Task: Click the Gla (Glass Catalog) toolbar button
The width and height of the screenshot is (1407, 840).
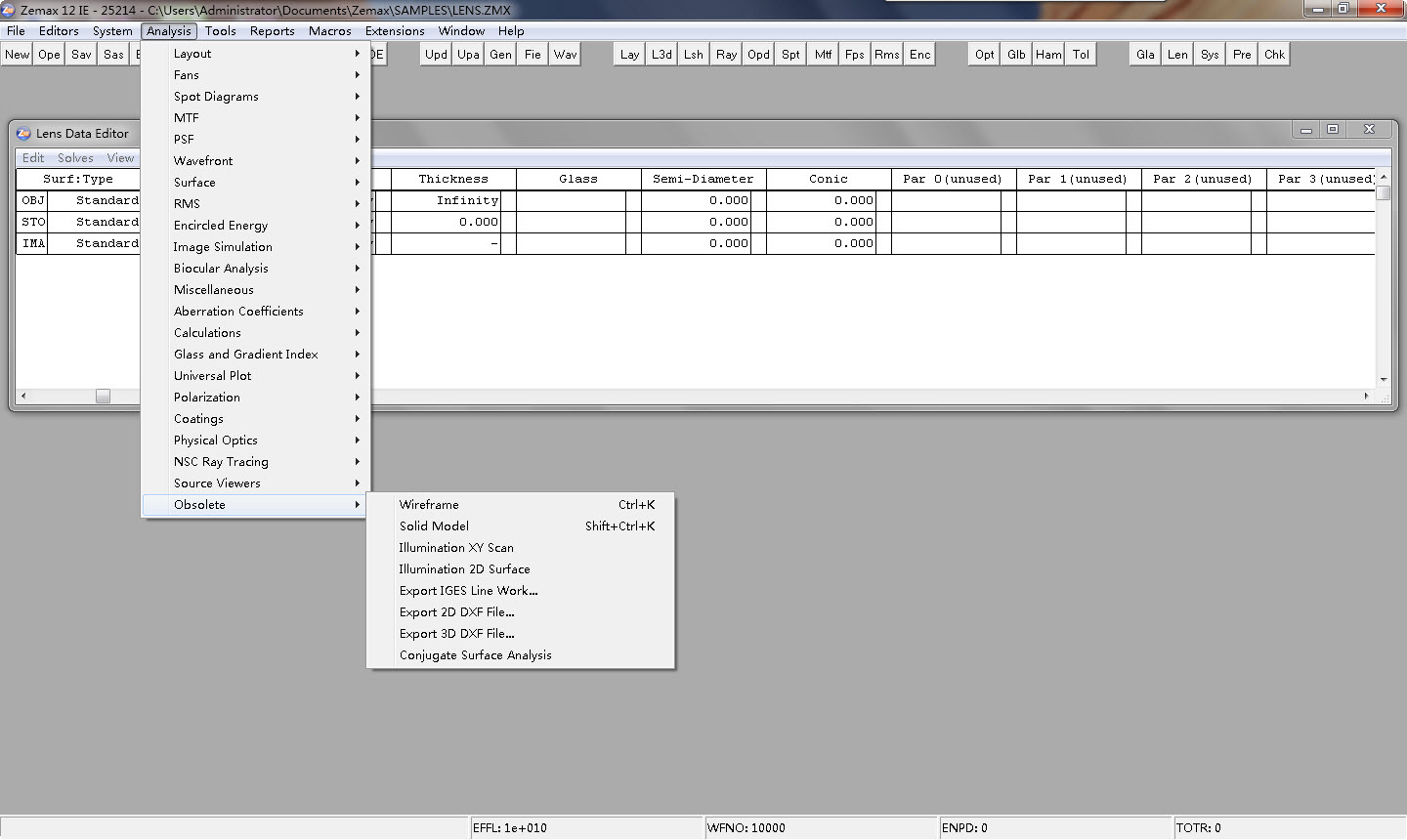Action: [x=1146, y=55]
